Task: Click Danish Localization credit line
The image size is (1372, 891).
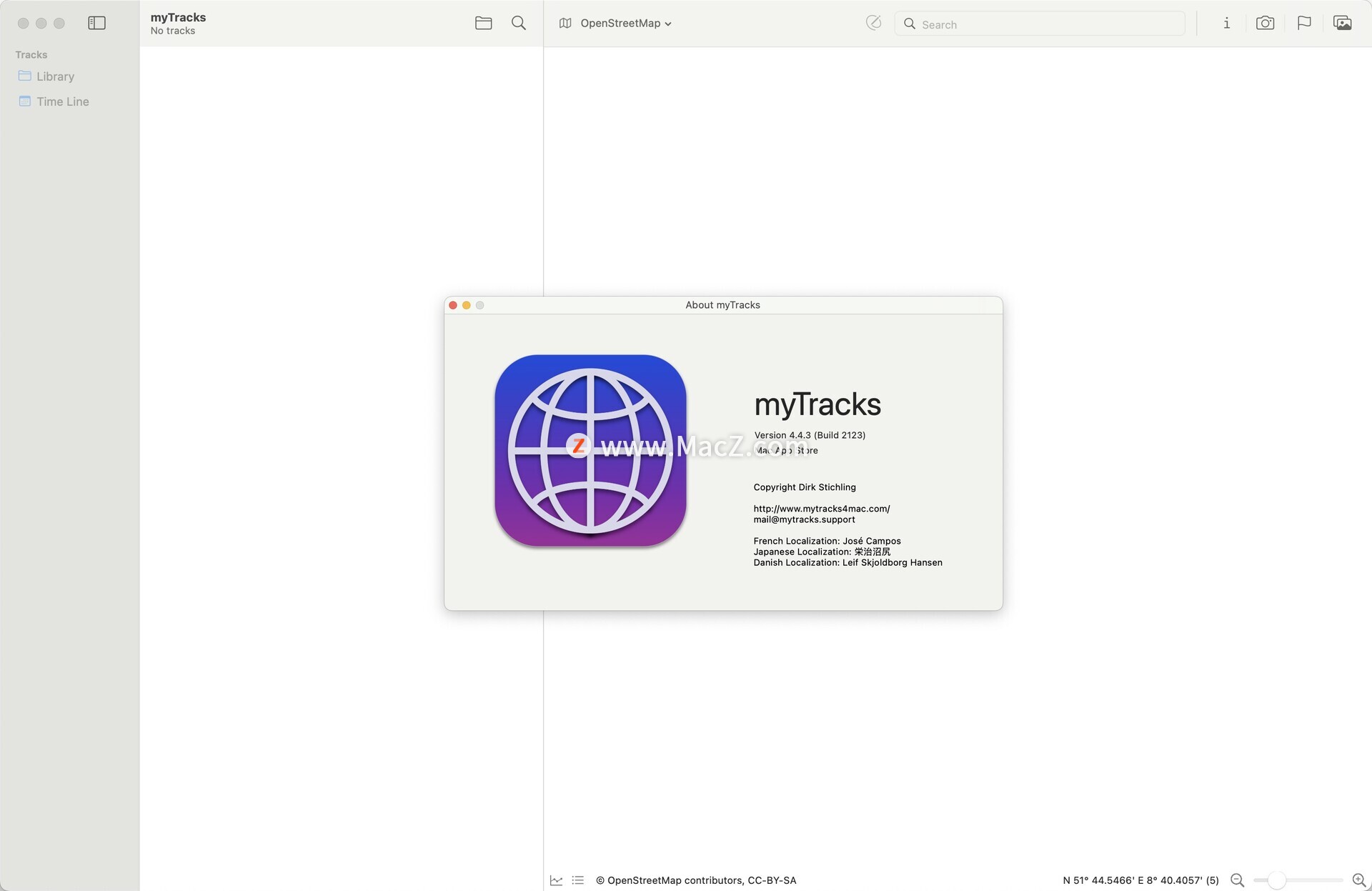Action: point(847,562)
